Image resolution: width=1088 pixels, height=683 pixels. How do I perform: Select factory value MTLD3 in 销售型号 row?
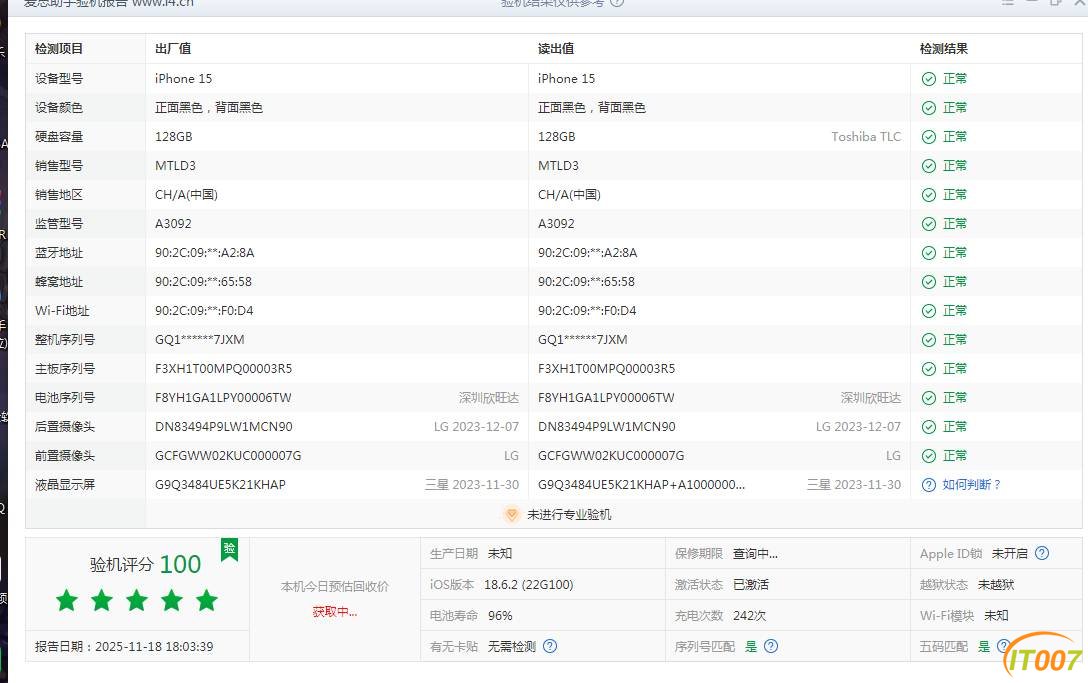(175, 166)
